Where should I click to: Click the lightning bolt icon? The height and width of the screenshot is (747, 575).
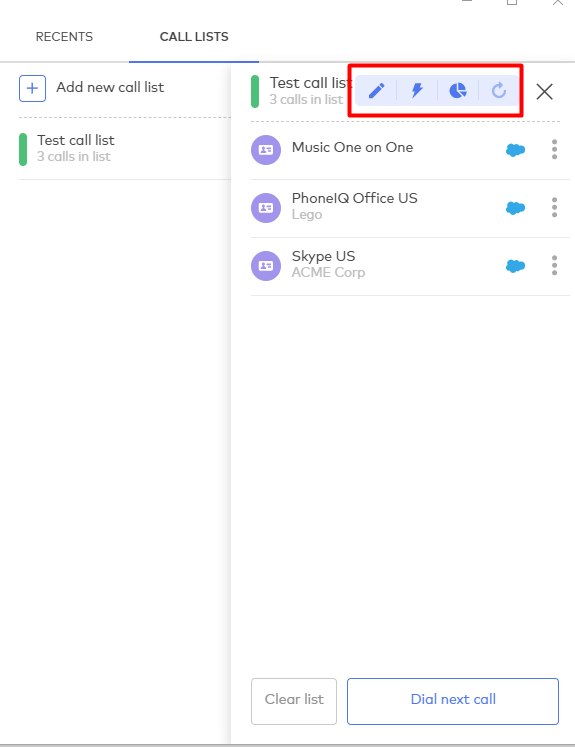(x=417, y=90)
